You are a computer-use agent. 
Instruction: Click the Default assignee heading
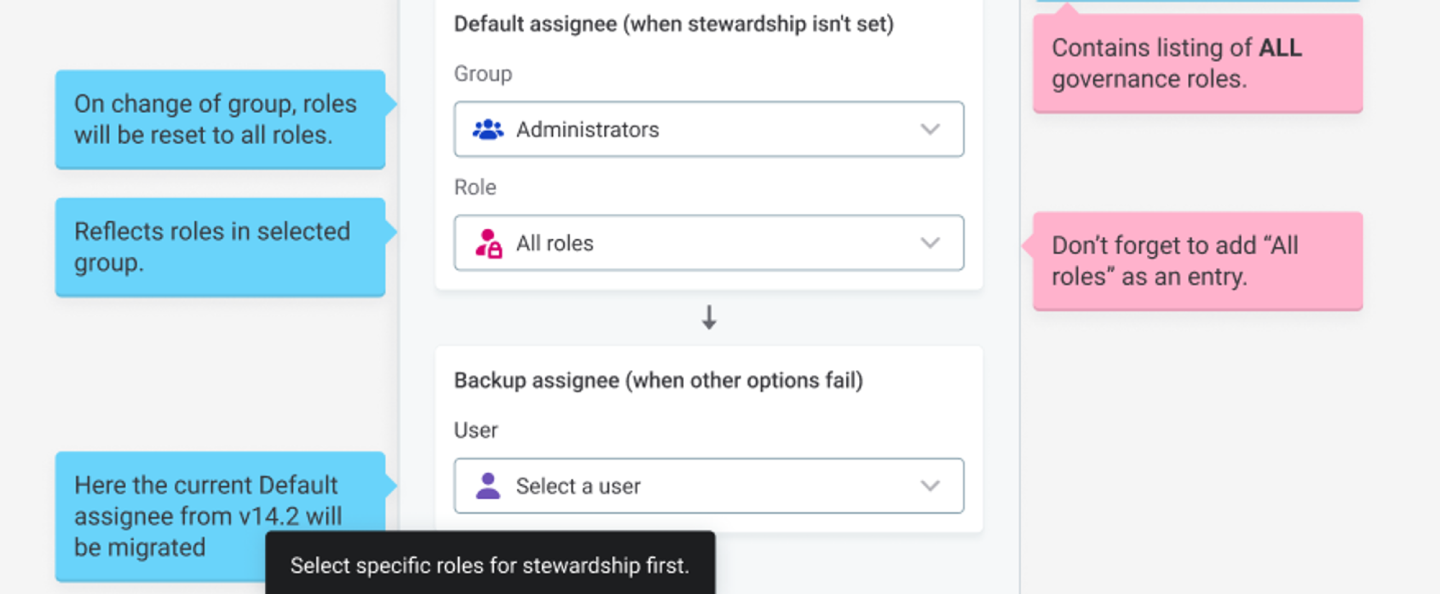(673, 24)
